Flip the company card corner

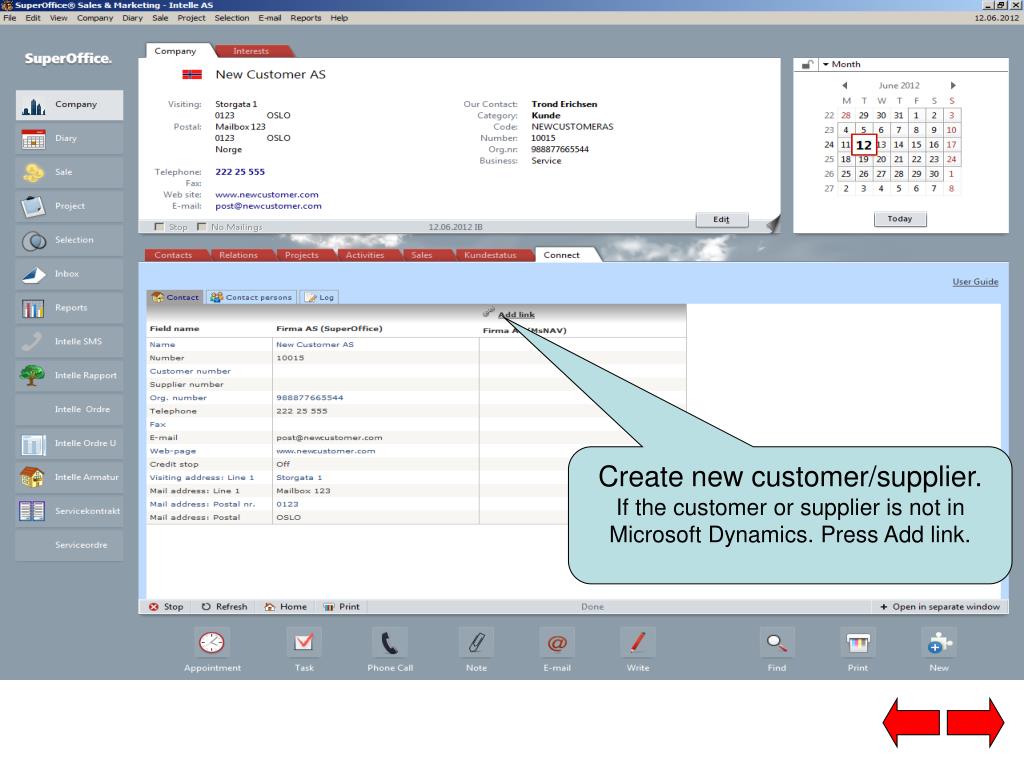pyautogui.click(x=773, y=225)
